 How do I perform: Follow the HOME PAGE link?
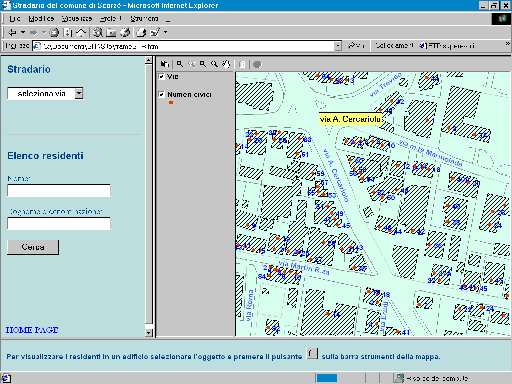click(x=32, y=330)
